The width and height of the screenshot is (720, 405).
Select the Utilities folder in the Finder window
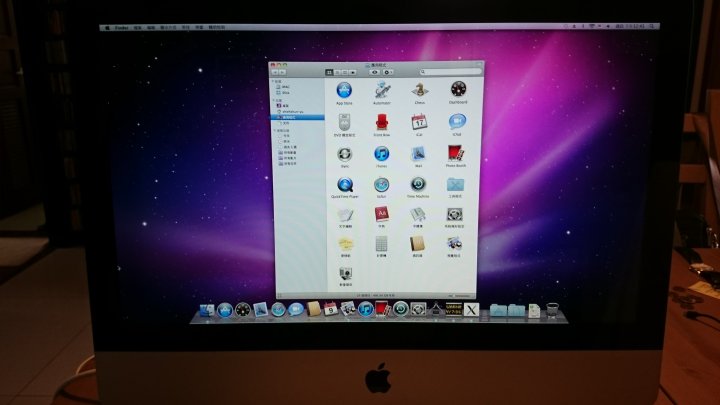pos(455,185)
